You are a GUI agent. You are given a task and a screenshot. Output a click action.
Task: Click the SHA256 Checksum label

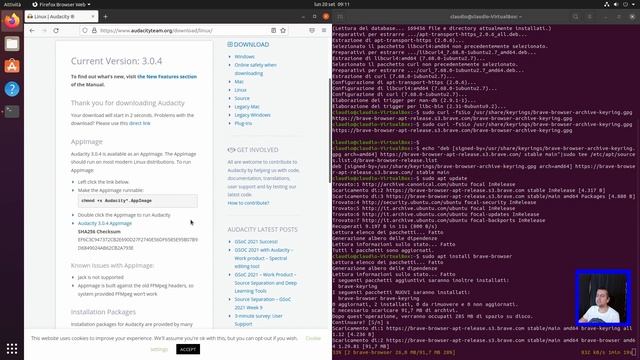point(99,231)
